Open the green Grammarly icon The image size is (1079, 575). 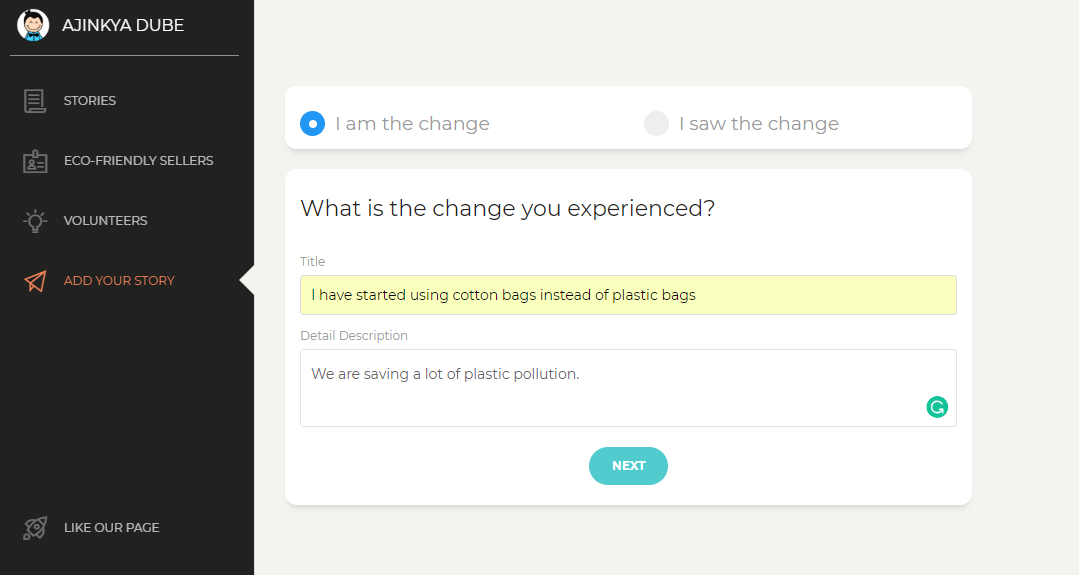pyautogui.click(x=937, y=407)
